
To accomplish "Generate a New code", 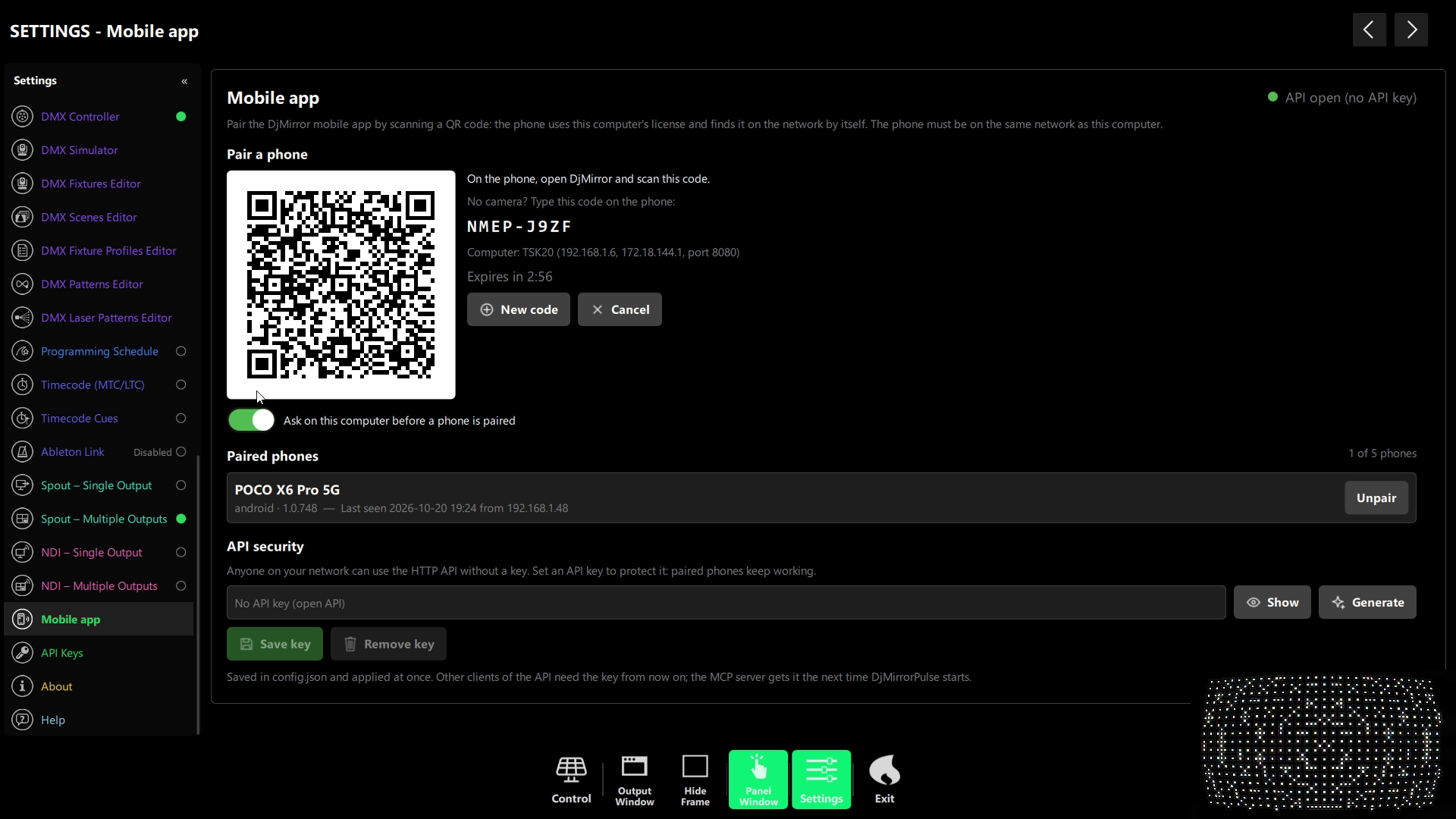I will 519,309.
